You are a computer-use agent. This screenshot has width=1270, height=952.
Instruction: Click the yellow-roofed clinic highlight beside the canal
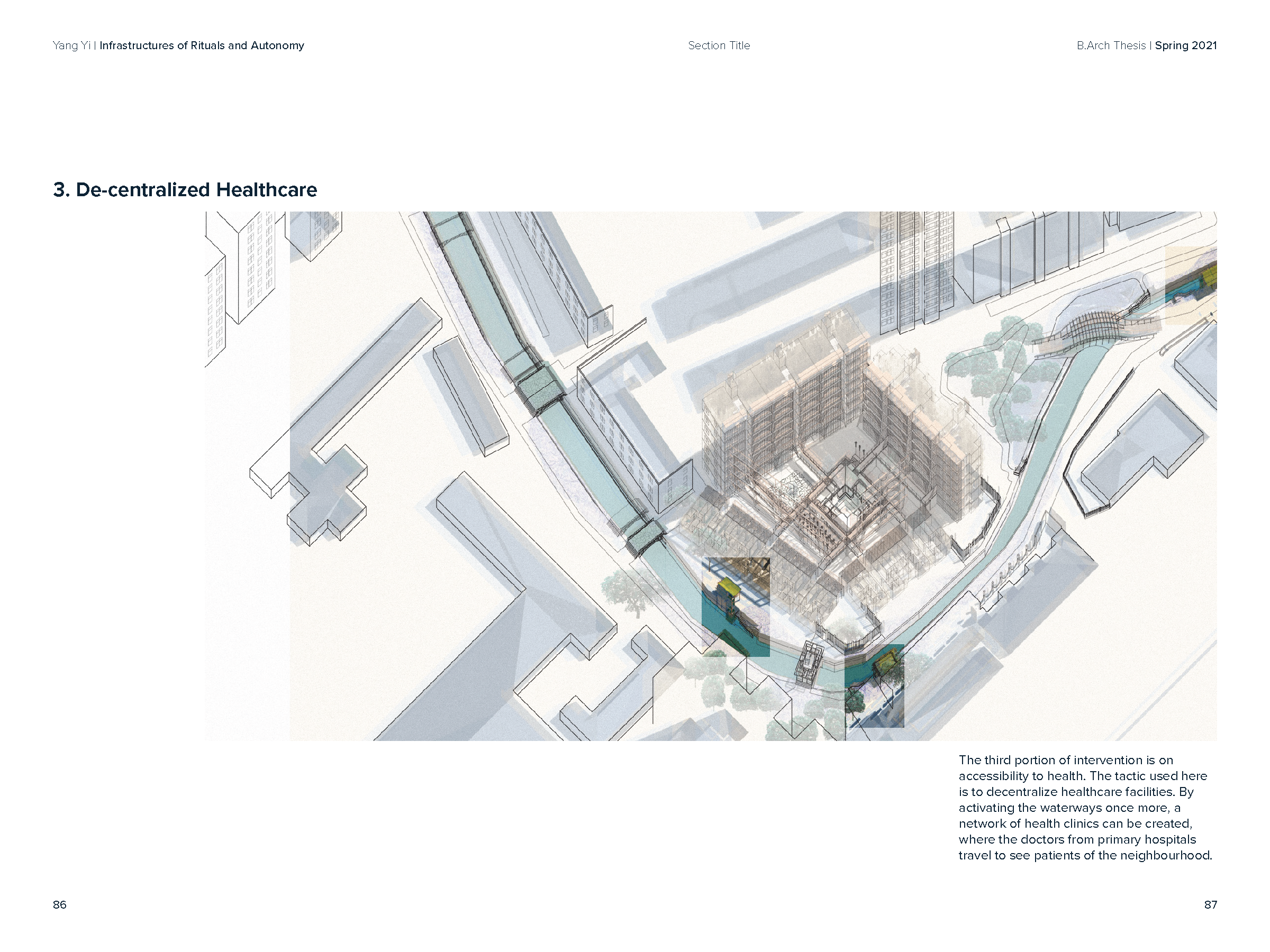click(x=736, y=607)
